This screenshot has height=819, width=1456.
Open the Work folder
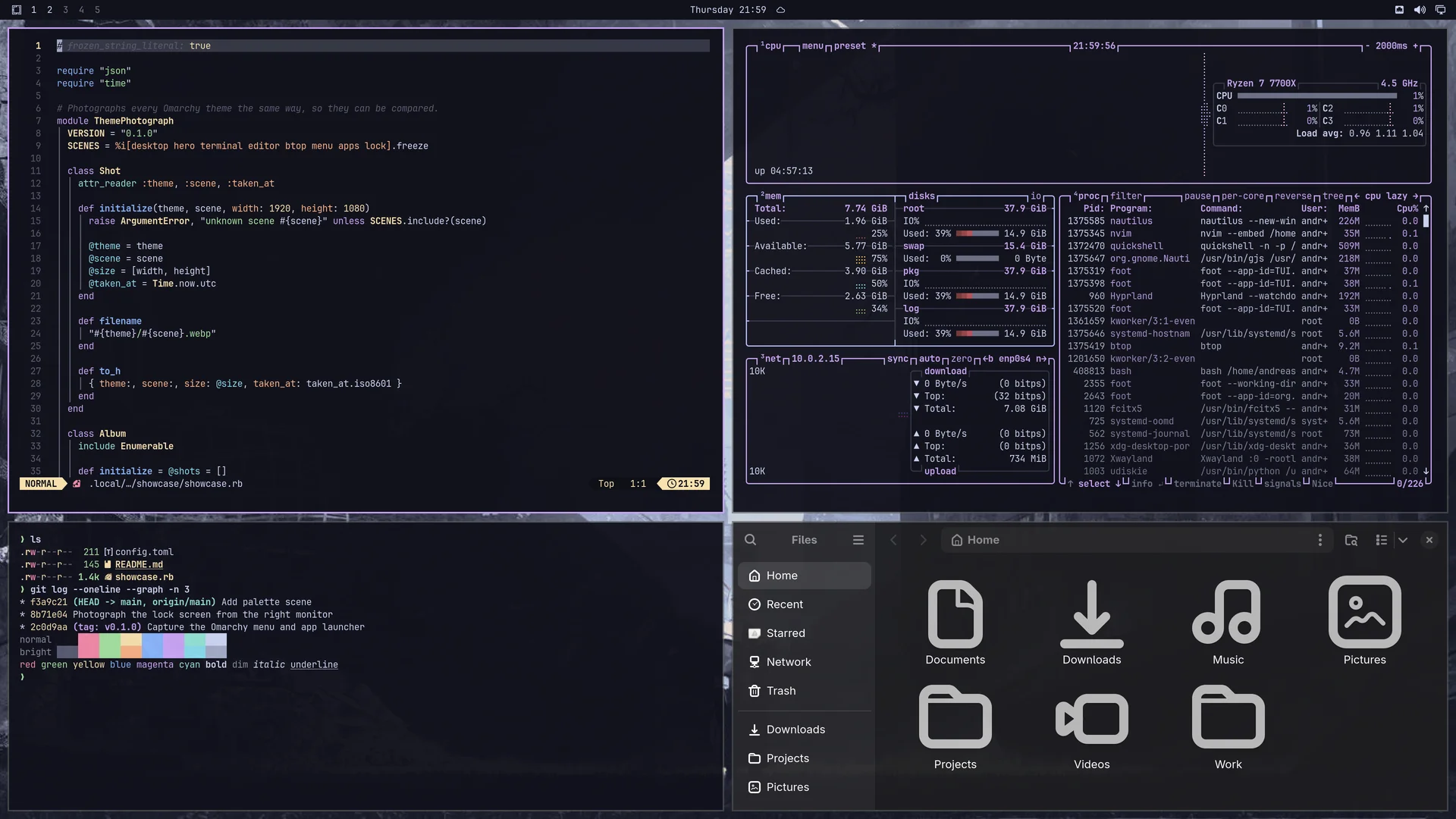[x=1228, y=728]
